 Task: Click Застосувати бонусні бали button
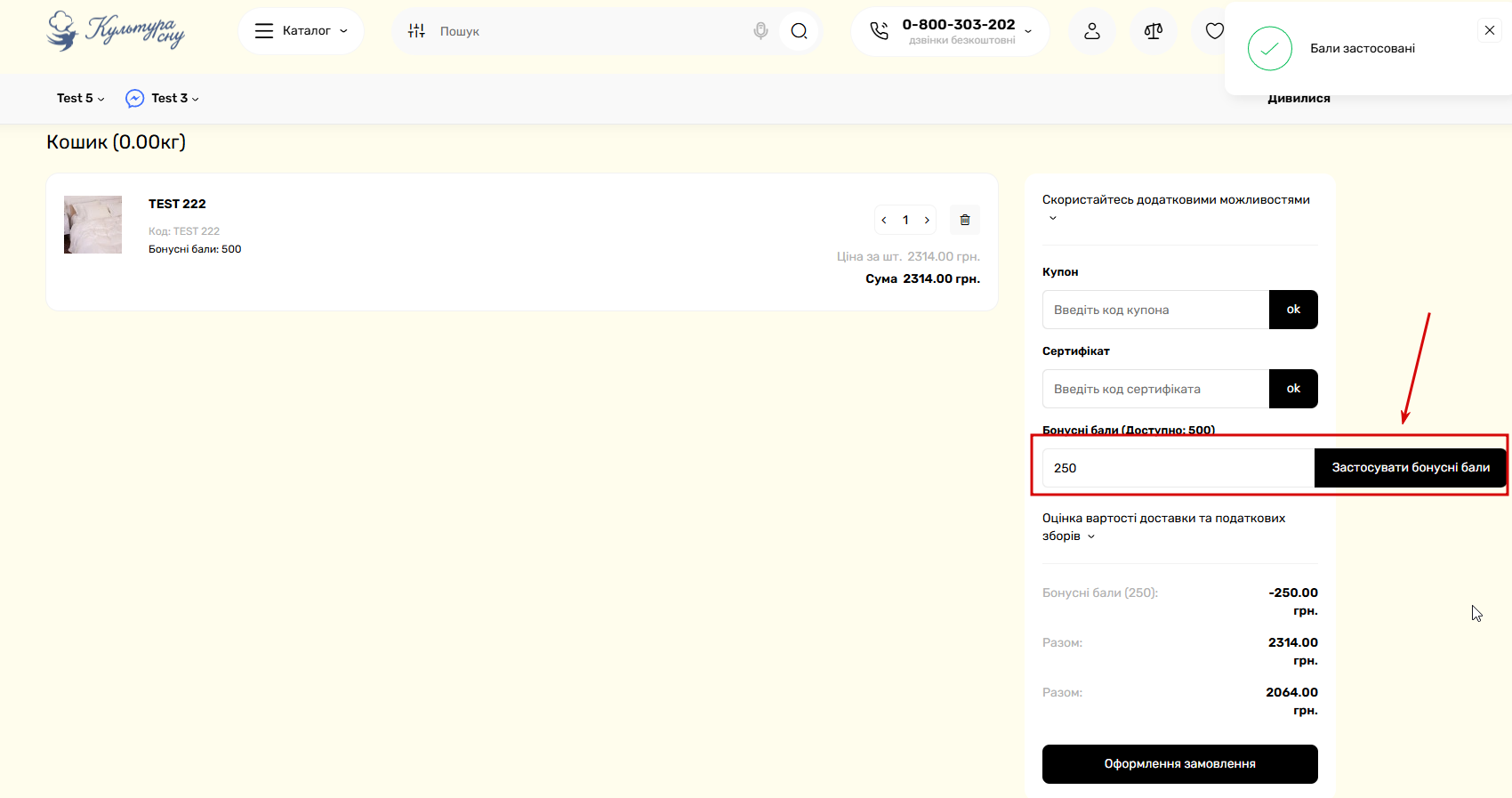click(1411, 468)
